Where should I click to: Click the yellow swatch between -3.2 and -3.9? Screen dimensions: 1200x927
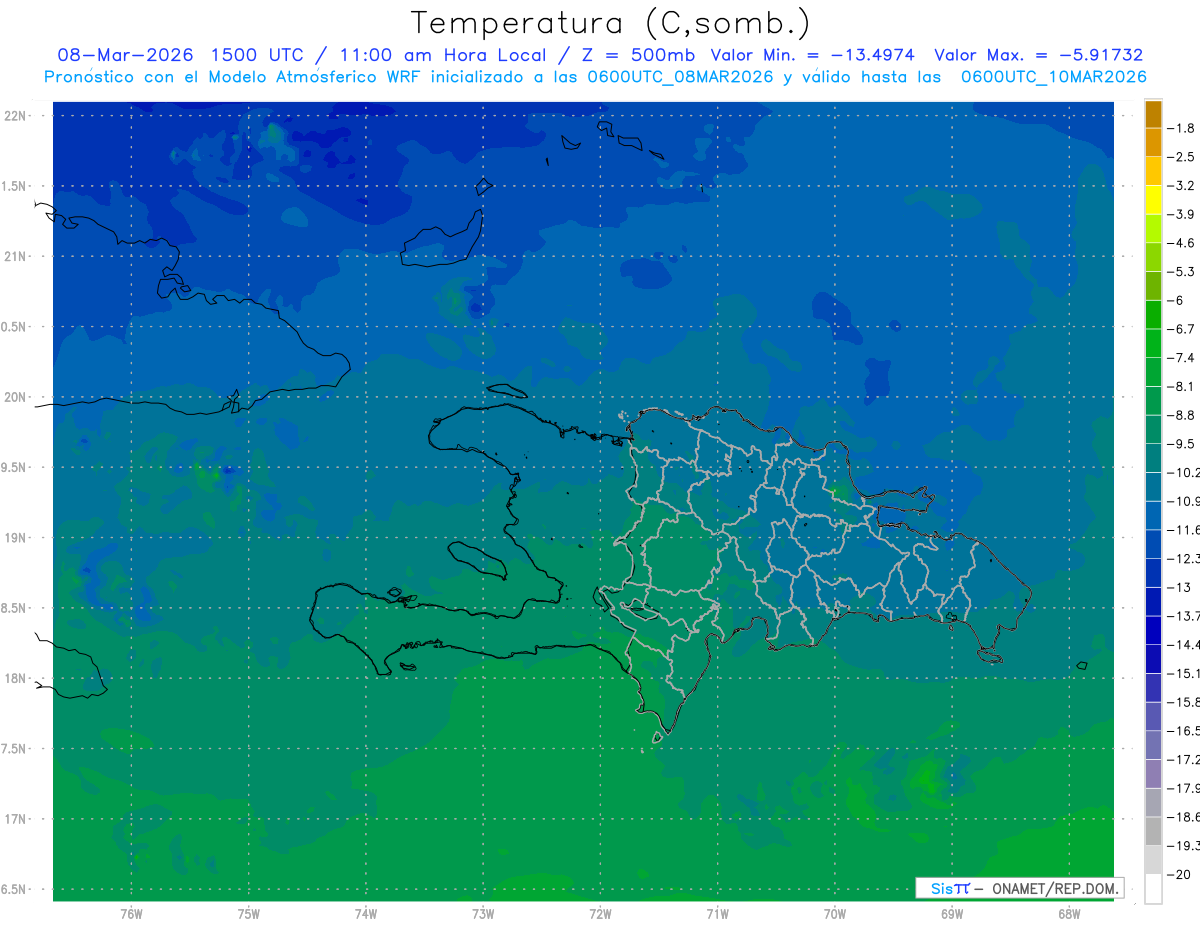1153,200
